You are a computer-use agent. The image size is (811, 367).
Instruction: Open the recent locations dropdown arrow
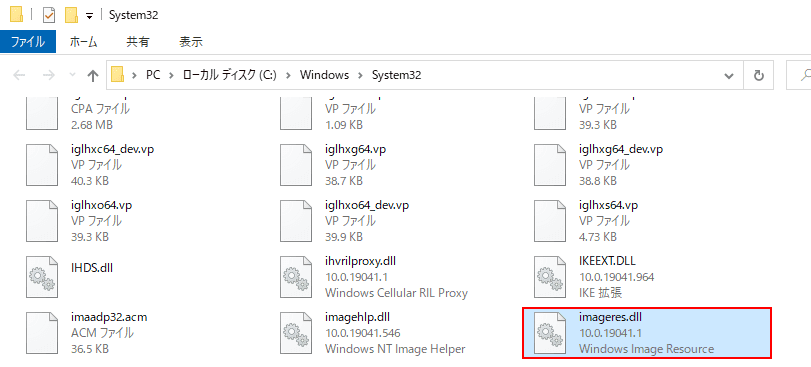coord(72,75)
